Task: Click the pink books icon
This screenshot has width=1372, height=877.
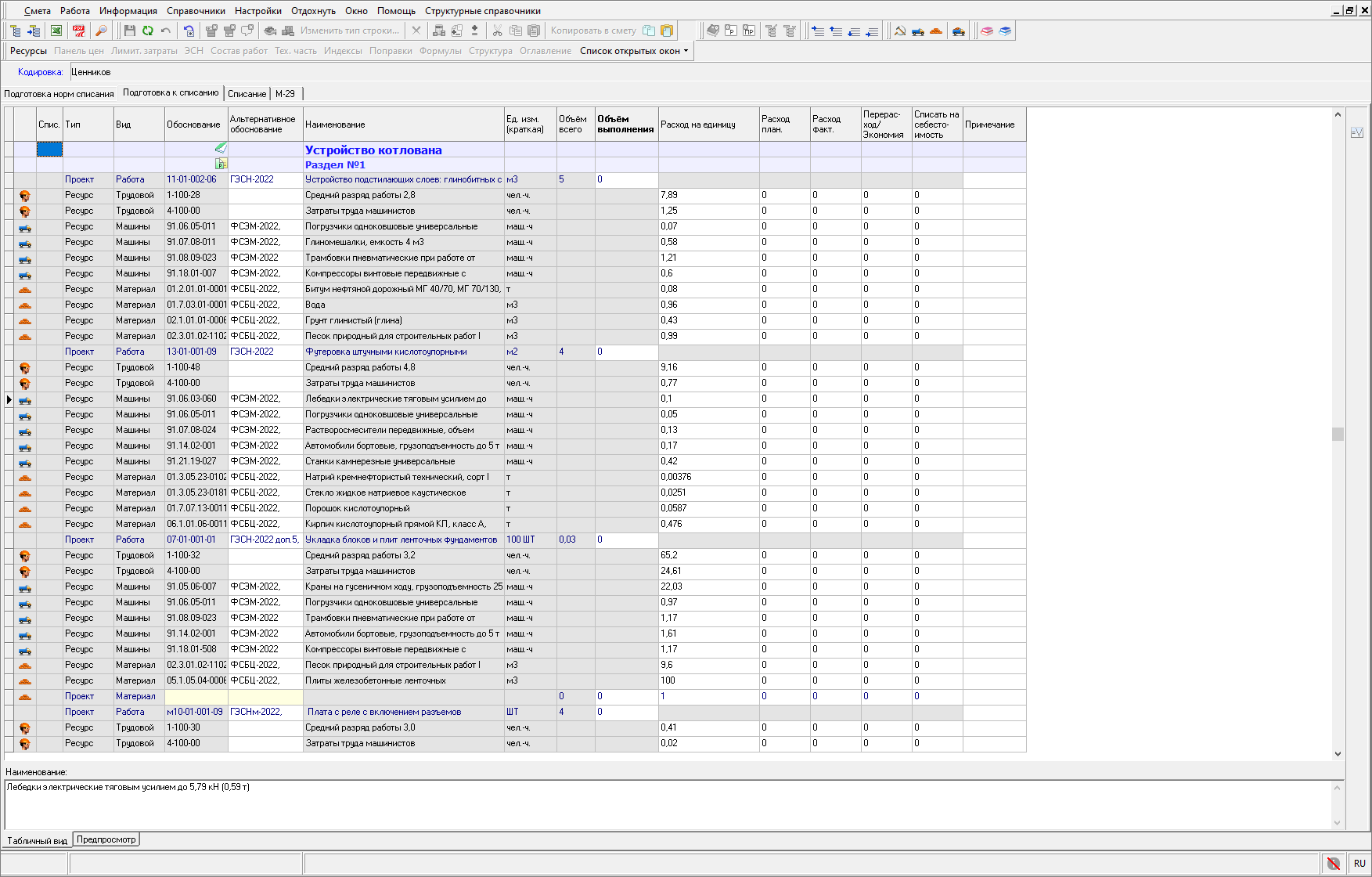Action: pyautogui.click(x=987, y=31)
